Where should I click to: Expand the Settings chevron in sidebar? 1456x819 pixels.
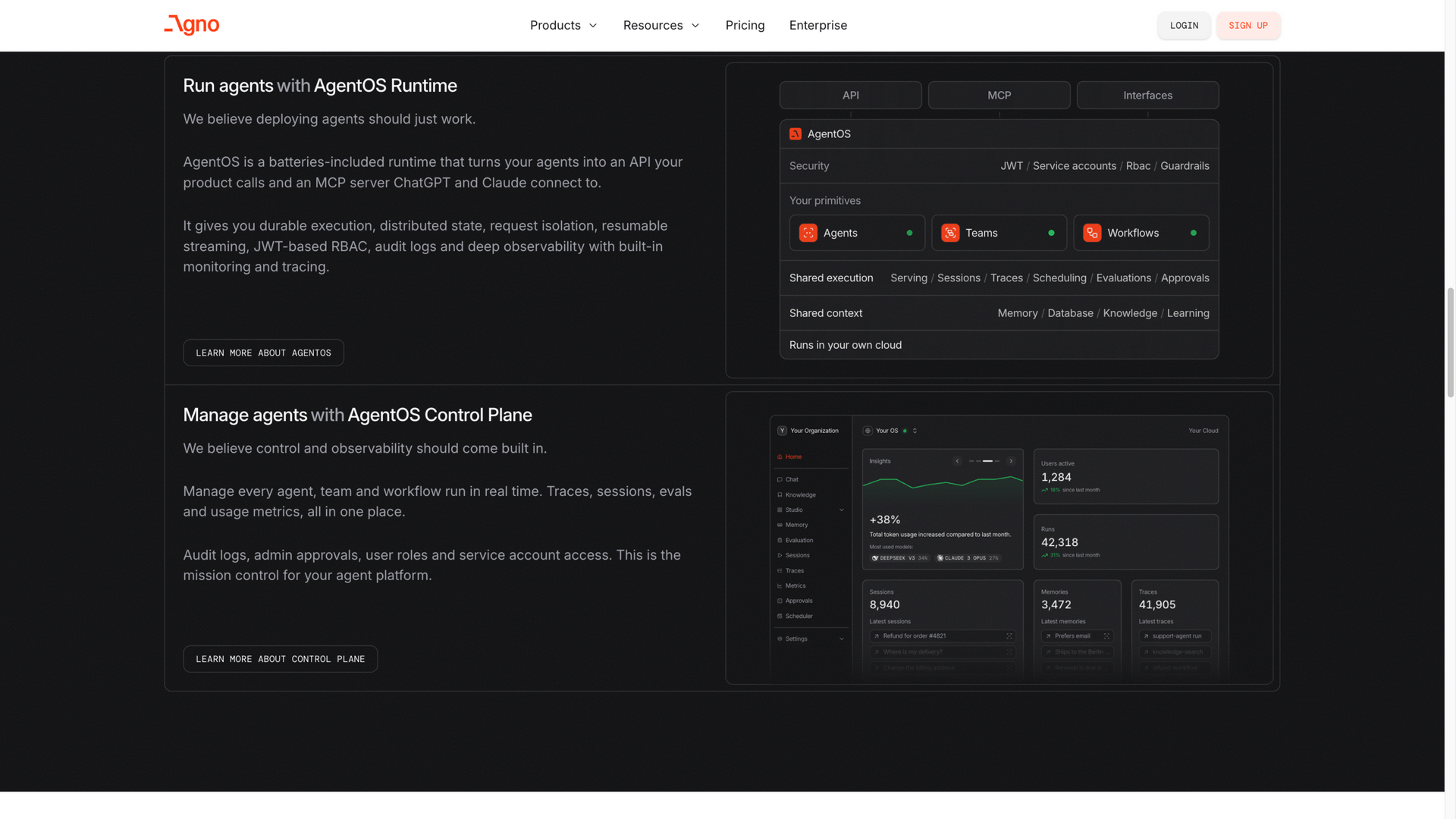click(x=842, y=639)
